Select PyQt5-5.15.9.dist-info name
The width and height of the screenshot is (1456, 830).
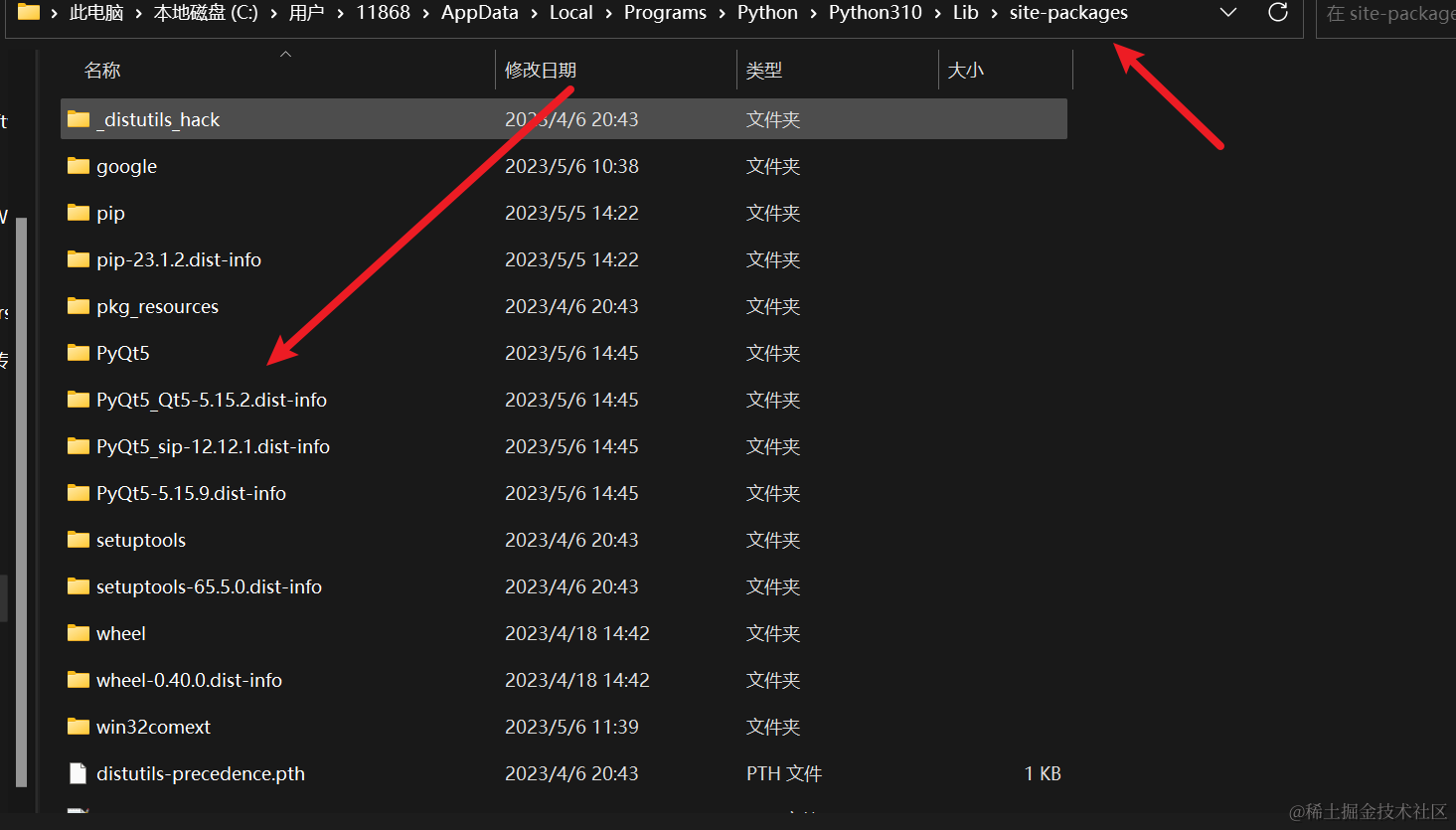tap(191, 493)
